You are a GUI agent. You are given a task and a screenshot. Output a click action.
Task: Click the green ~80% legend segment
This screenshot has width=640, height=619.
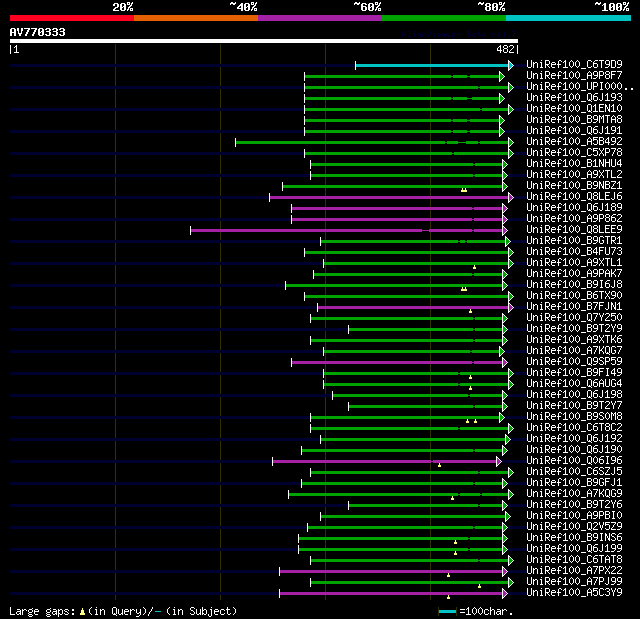click(444, 18)
